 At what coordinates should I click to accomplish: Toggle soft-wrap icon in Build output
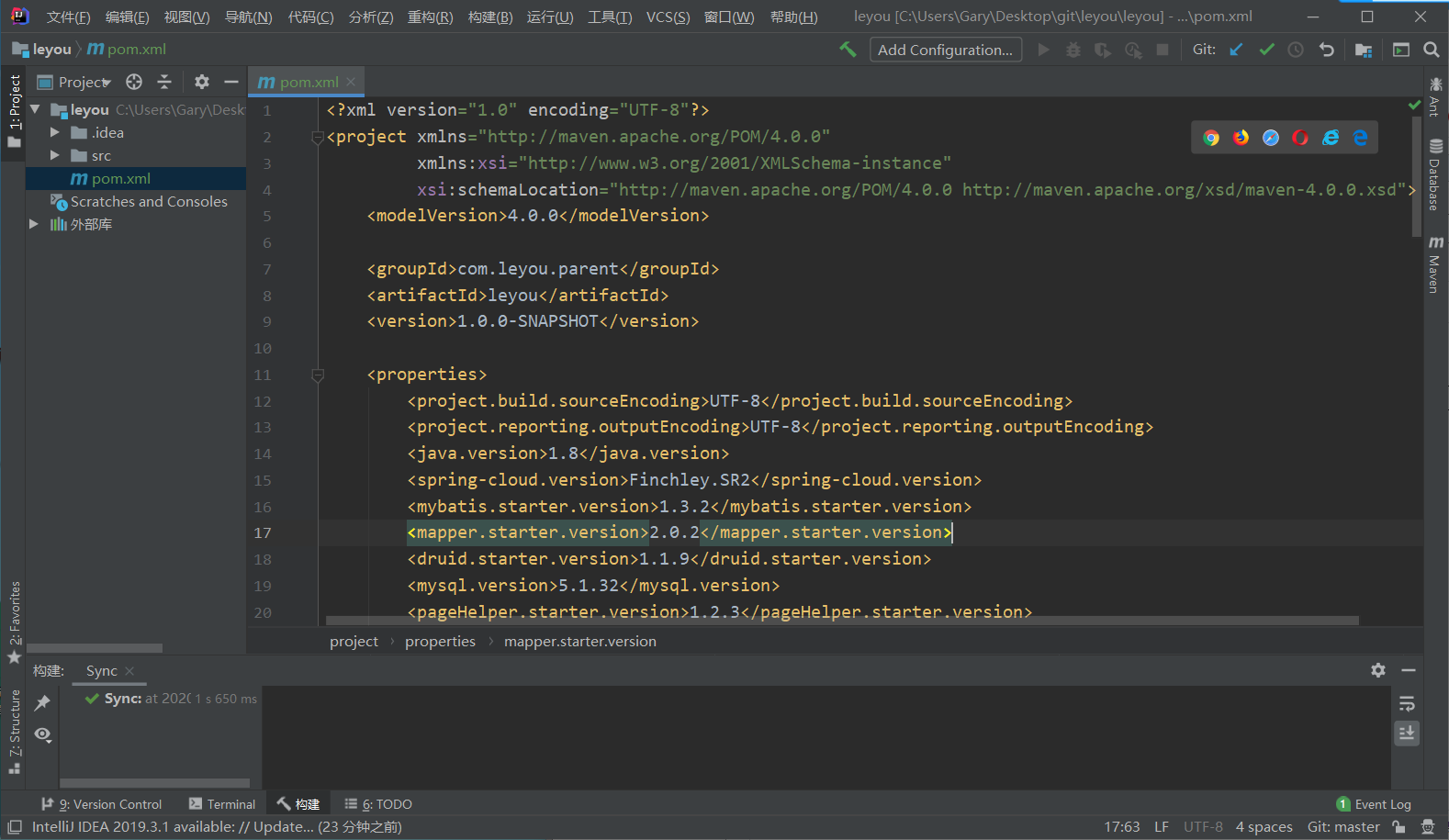(1407, 704)
